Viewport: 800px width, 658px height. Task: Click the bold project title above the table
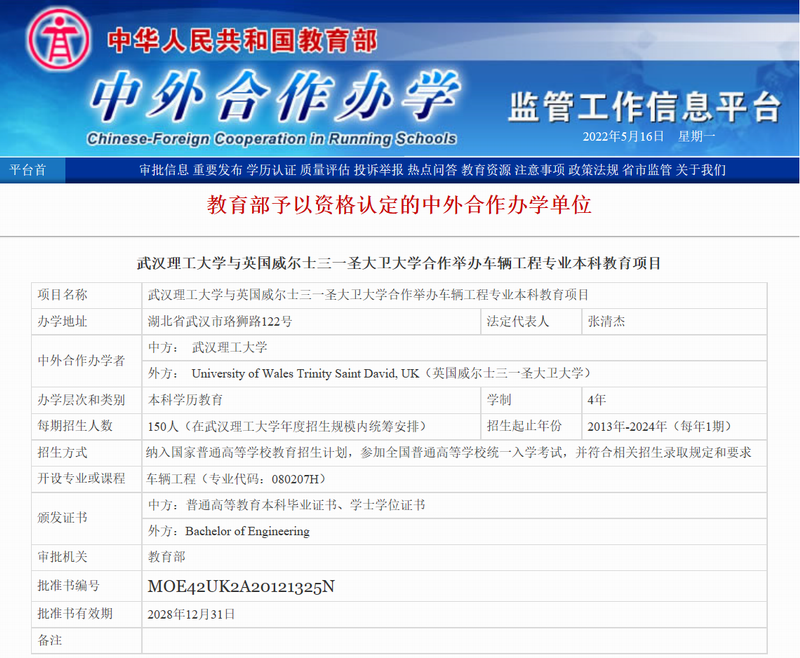pos(399,264)
